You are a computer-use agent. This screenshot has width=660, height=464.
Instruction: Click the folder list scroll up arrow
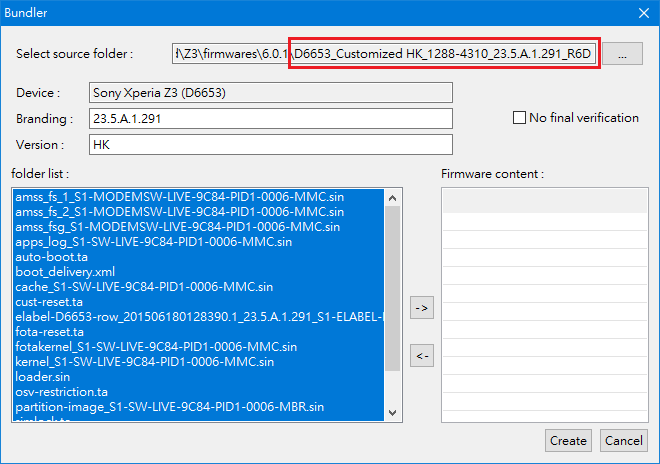[393, 198]
